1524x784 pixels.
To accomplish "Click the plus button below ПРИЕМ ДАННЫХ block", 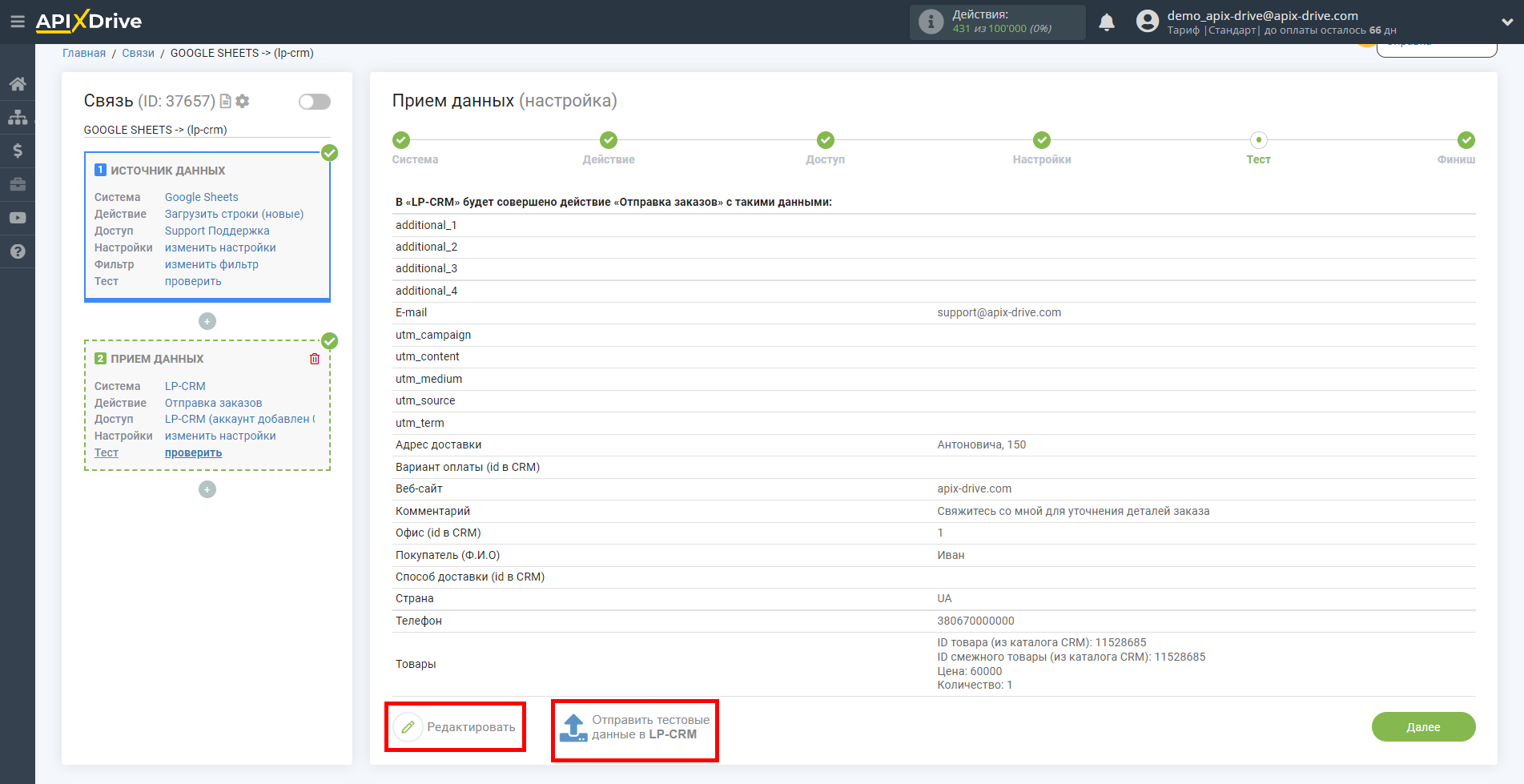I will (x=207, y=489).
